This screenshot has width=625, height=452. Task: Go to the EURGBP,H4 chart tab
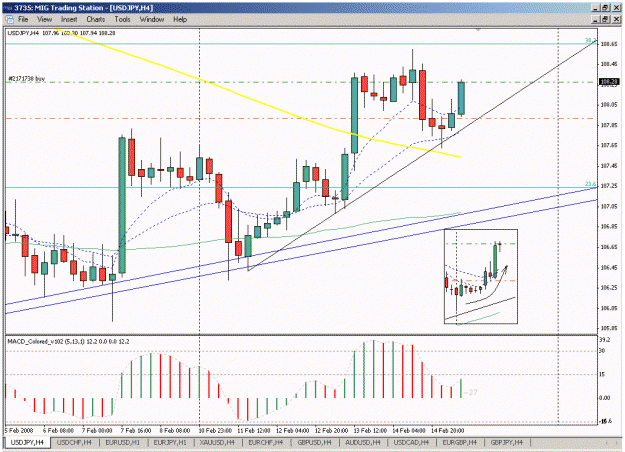tap(460, 442)
